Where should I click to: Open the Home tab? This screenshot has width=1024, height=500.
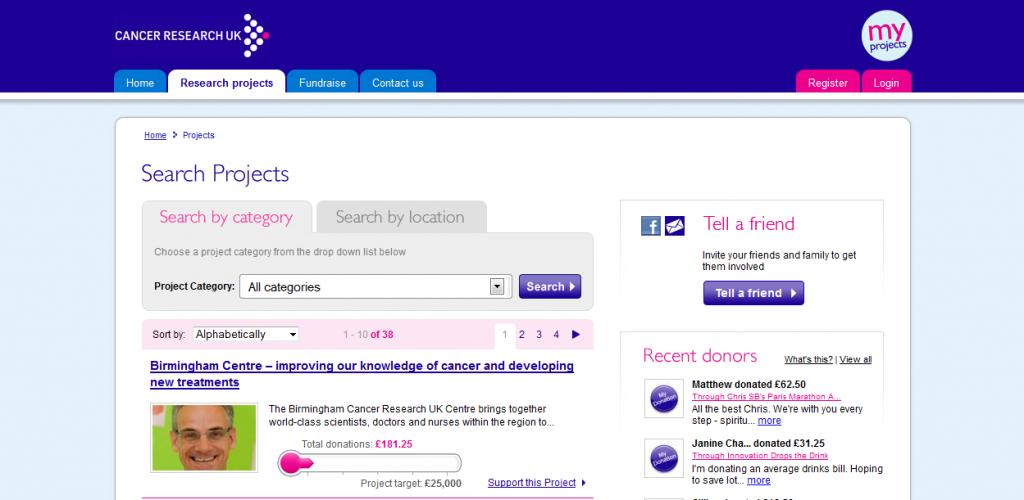[140, 82]
